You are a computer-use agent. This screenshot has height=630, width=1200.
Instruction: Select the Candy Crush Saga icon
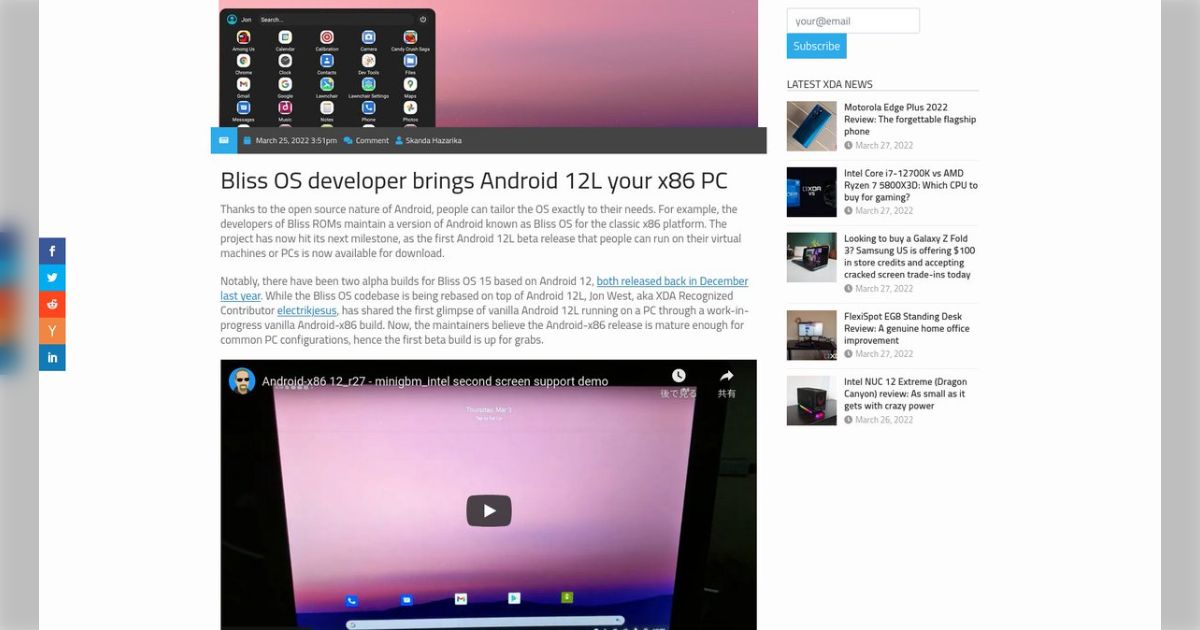[x=410, y=38]
